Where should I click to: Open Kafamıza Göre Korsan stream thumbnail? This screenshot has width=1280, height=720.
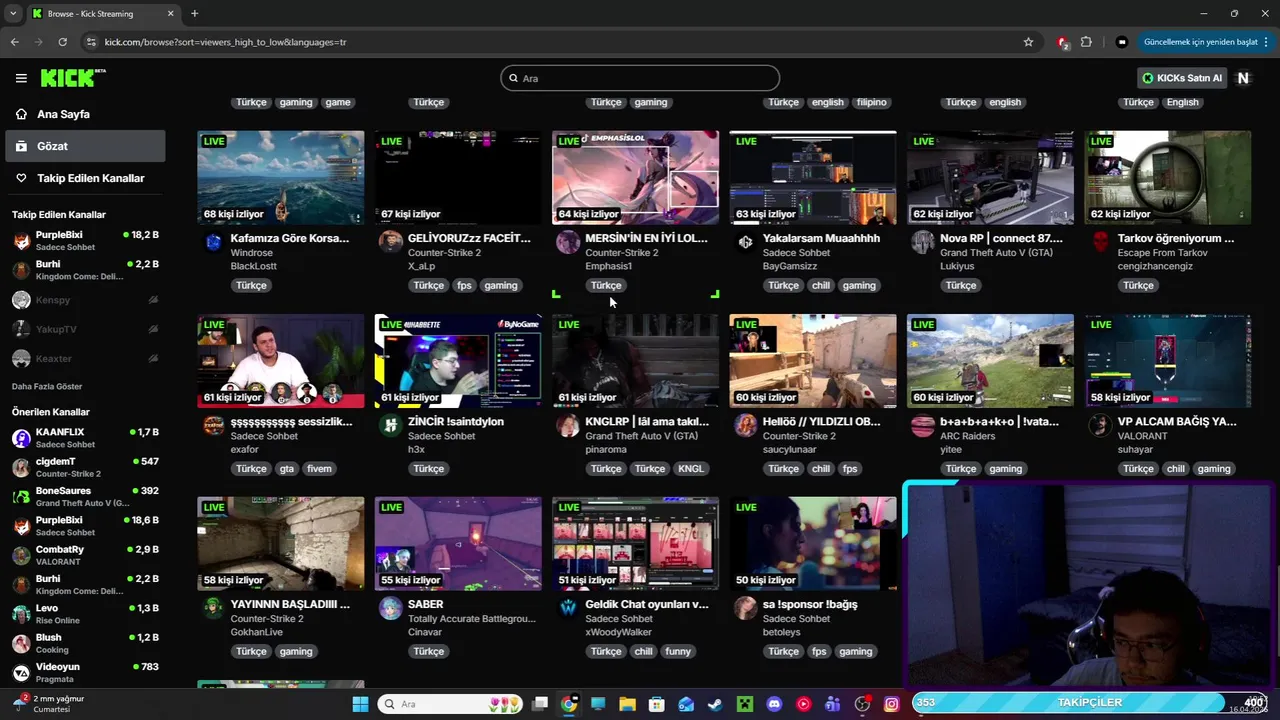coord(281,178)
